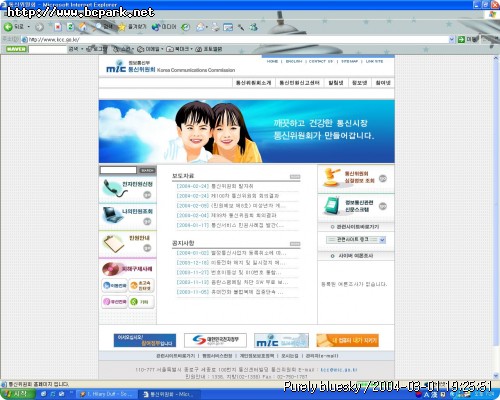Screen dimensions: 500x400
Task: Open notice dated 2003-11-27
Action: coord(229,272)
